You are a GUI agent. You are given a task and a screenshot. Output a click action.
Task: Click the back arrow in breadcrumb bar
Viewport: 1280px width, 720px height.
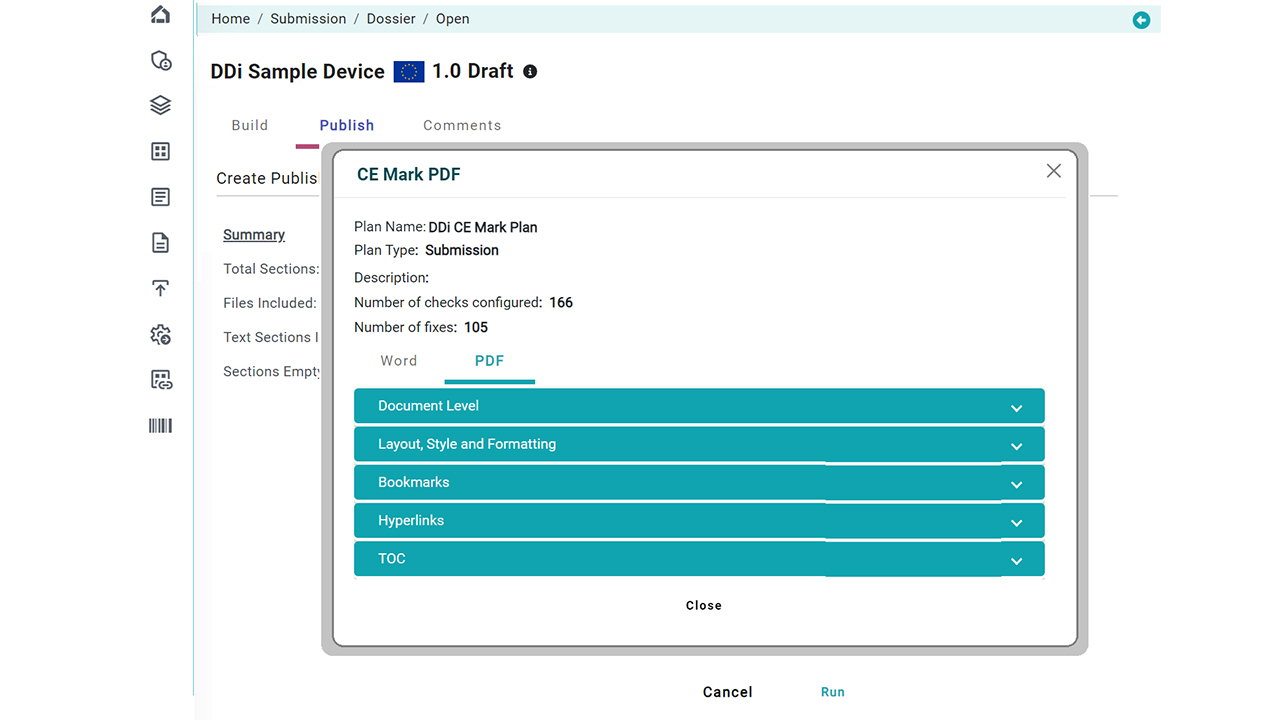(1141, 20)
